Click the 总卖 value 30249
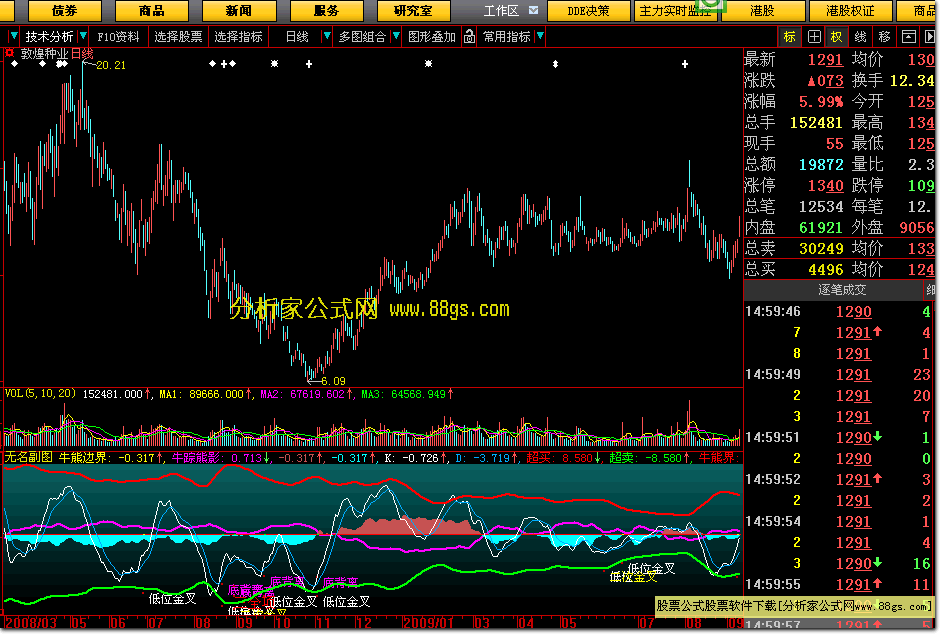 (x=821, y=249)
